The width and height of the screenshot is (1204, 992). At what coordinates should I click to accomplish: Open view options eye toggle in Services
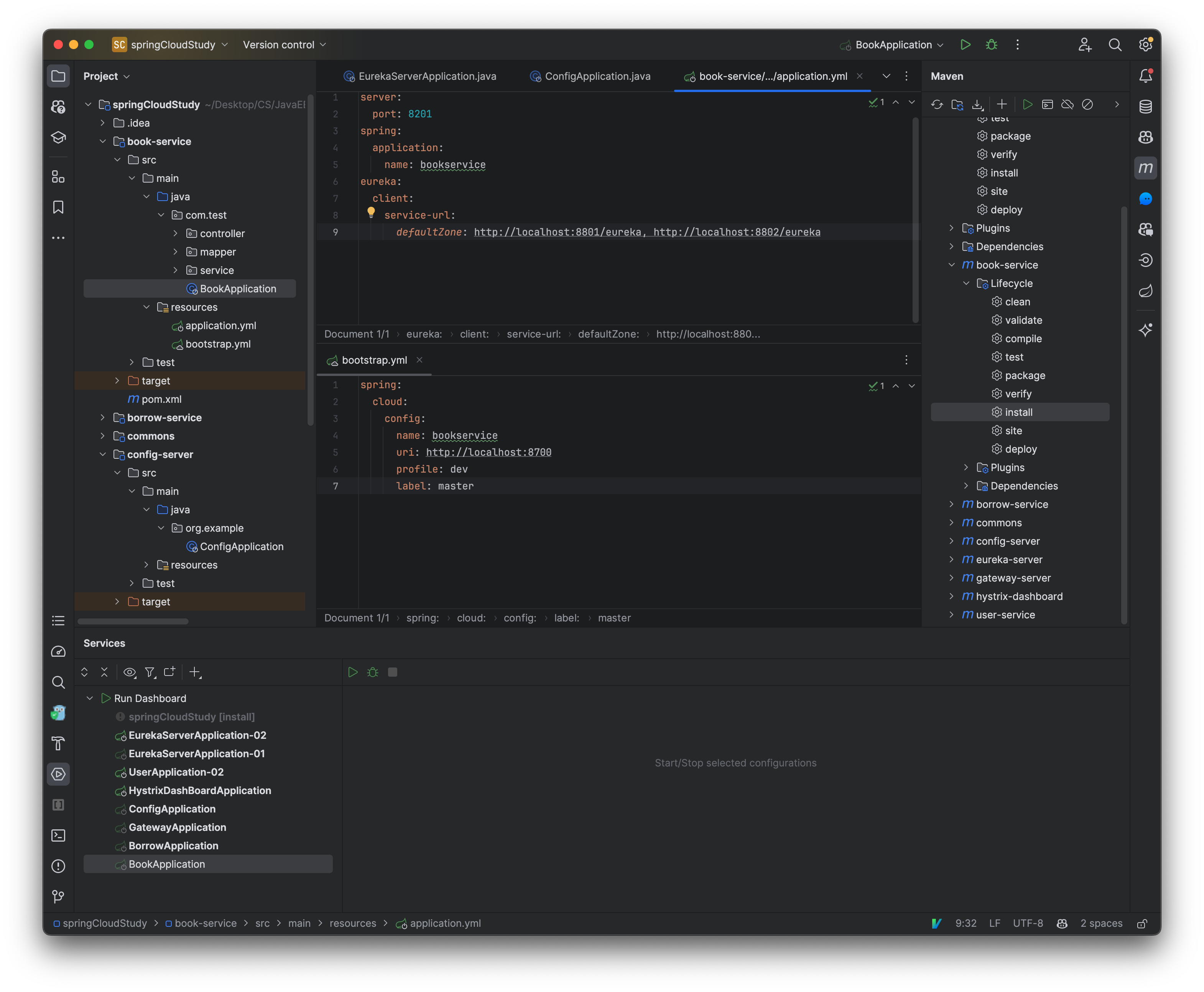coord(130,672)
